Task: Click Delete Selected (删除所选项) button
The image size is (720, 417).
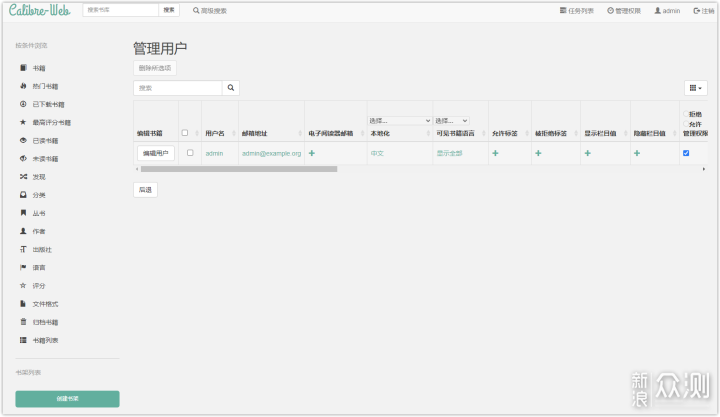Action: click(155, 68)
